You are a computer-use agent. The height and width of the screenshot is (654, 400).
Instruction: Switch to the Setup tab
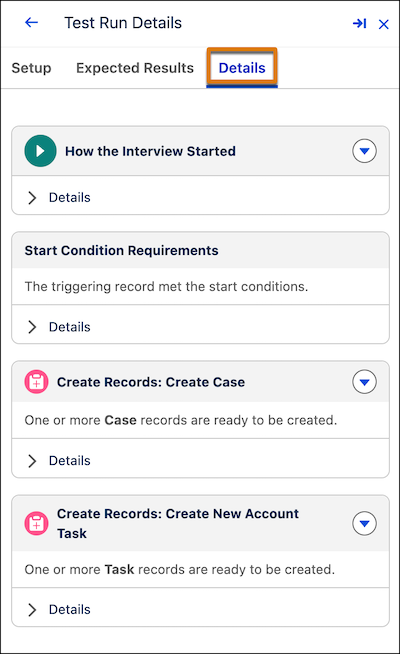pyautogui.click(x=31, y=68)
